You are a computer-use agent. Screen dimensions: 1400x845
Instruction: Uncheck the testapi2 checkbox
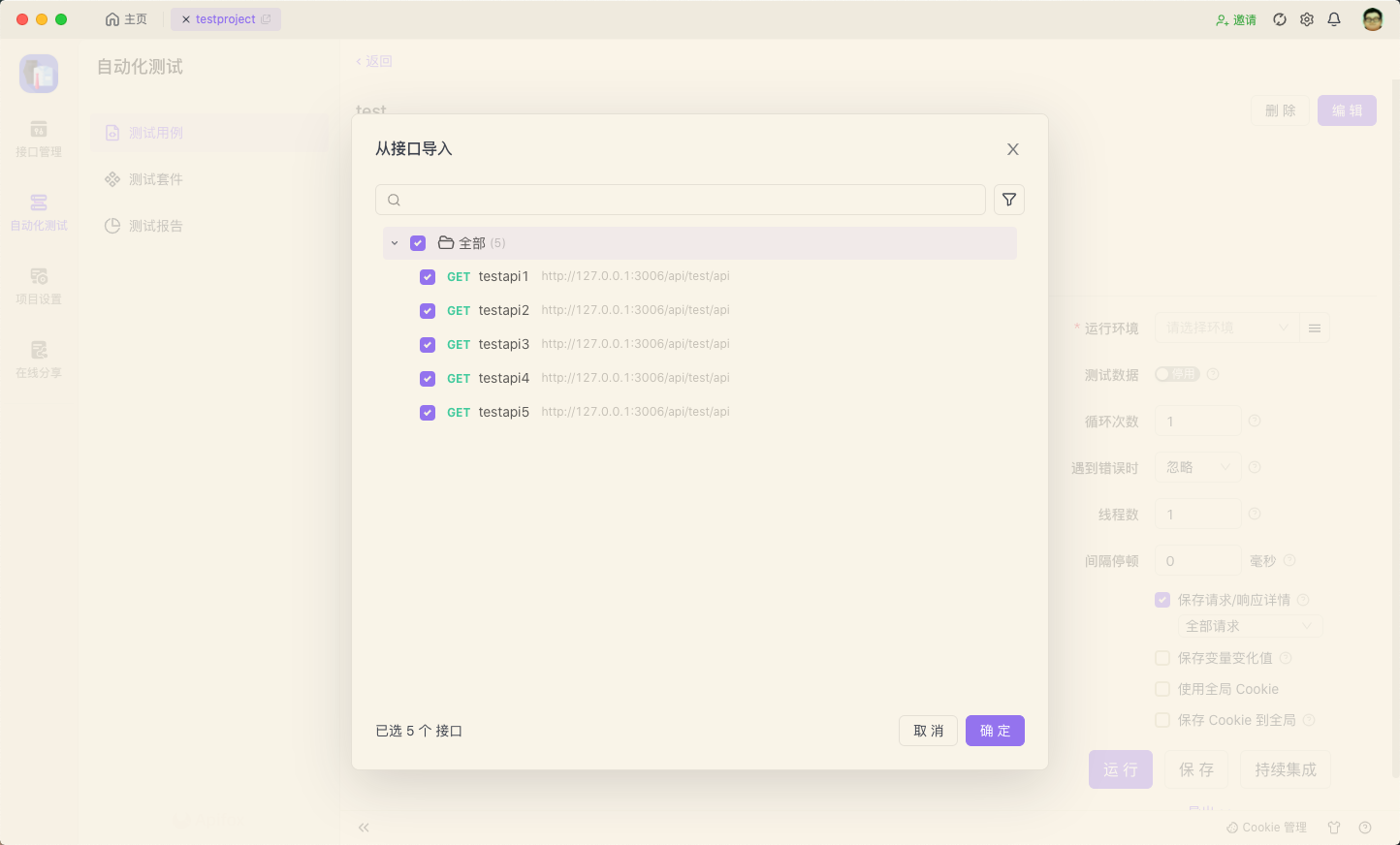click(x=428, y=311)
